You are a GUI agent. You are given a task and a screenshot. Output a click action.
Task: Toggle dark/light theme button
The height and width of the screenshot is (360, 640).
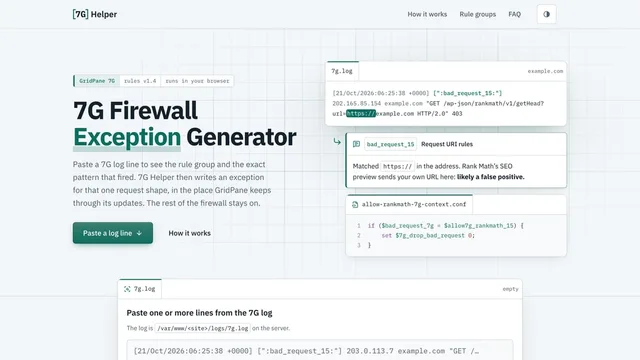coord(547,14)
